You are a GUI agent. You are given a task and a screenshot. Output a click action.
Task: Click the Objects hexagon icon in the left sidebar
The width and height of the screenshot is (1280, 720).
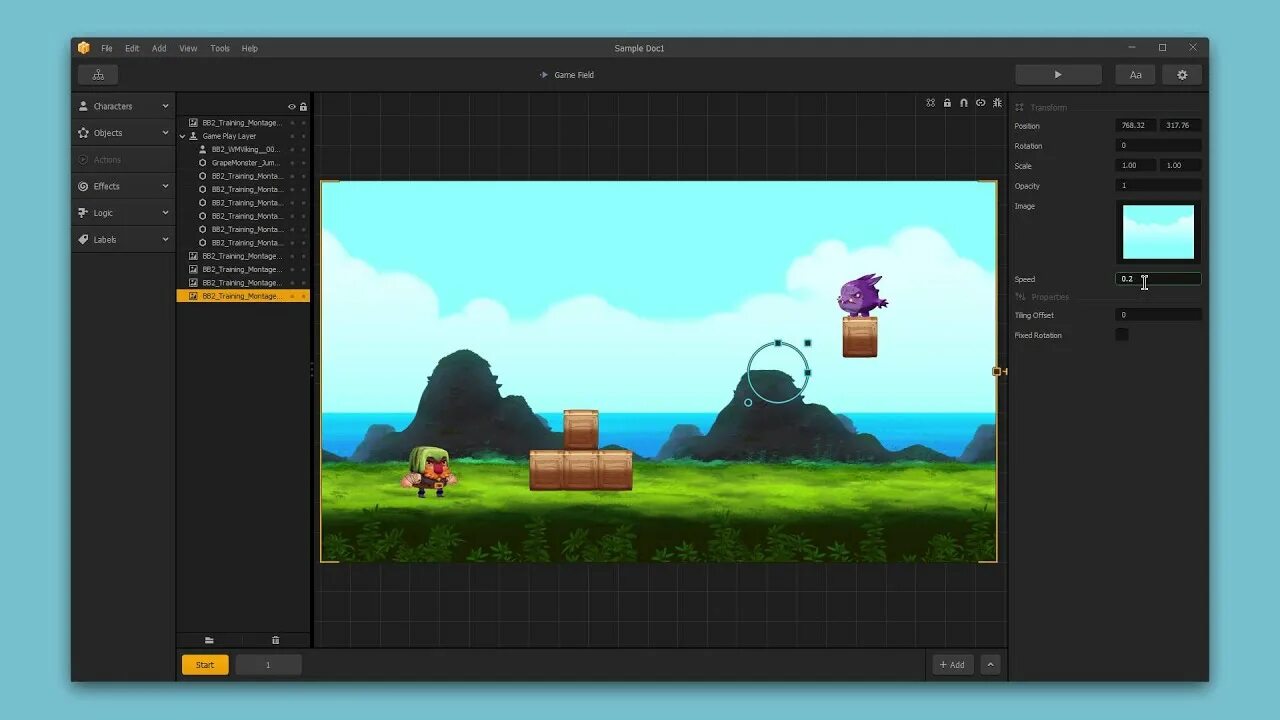pos(84,133)
